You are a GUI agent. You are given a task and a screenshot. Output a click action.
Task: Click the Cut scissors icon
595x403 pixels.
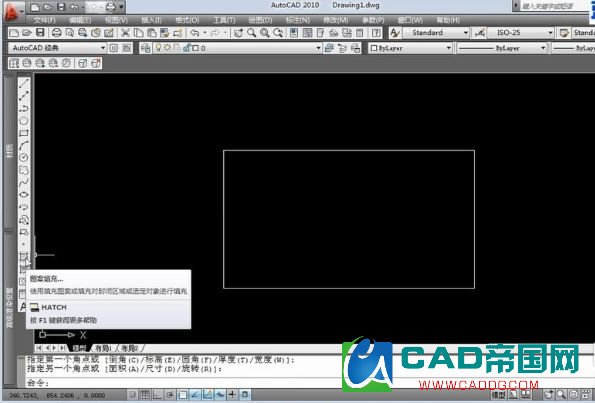click(125, 33)
